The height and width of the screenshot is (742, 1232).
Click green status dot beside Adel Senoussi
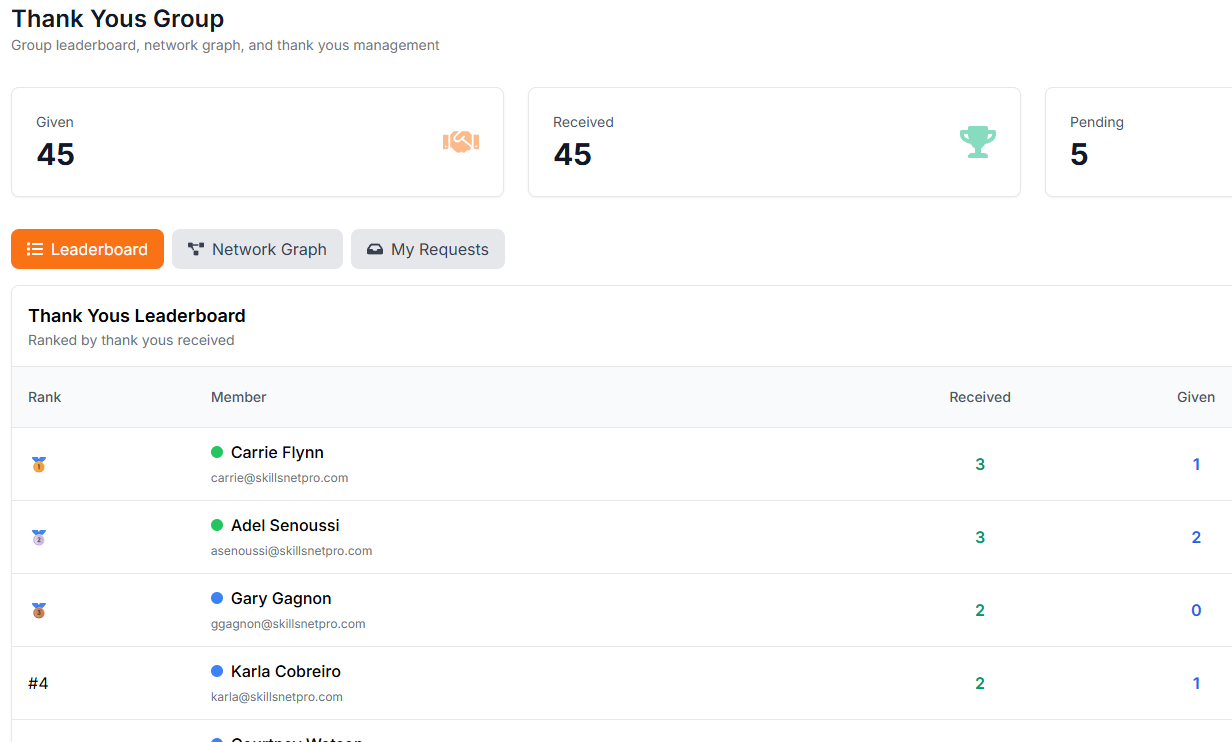coord(217,526)
